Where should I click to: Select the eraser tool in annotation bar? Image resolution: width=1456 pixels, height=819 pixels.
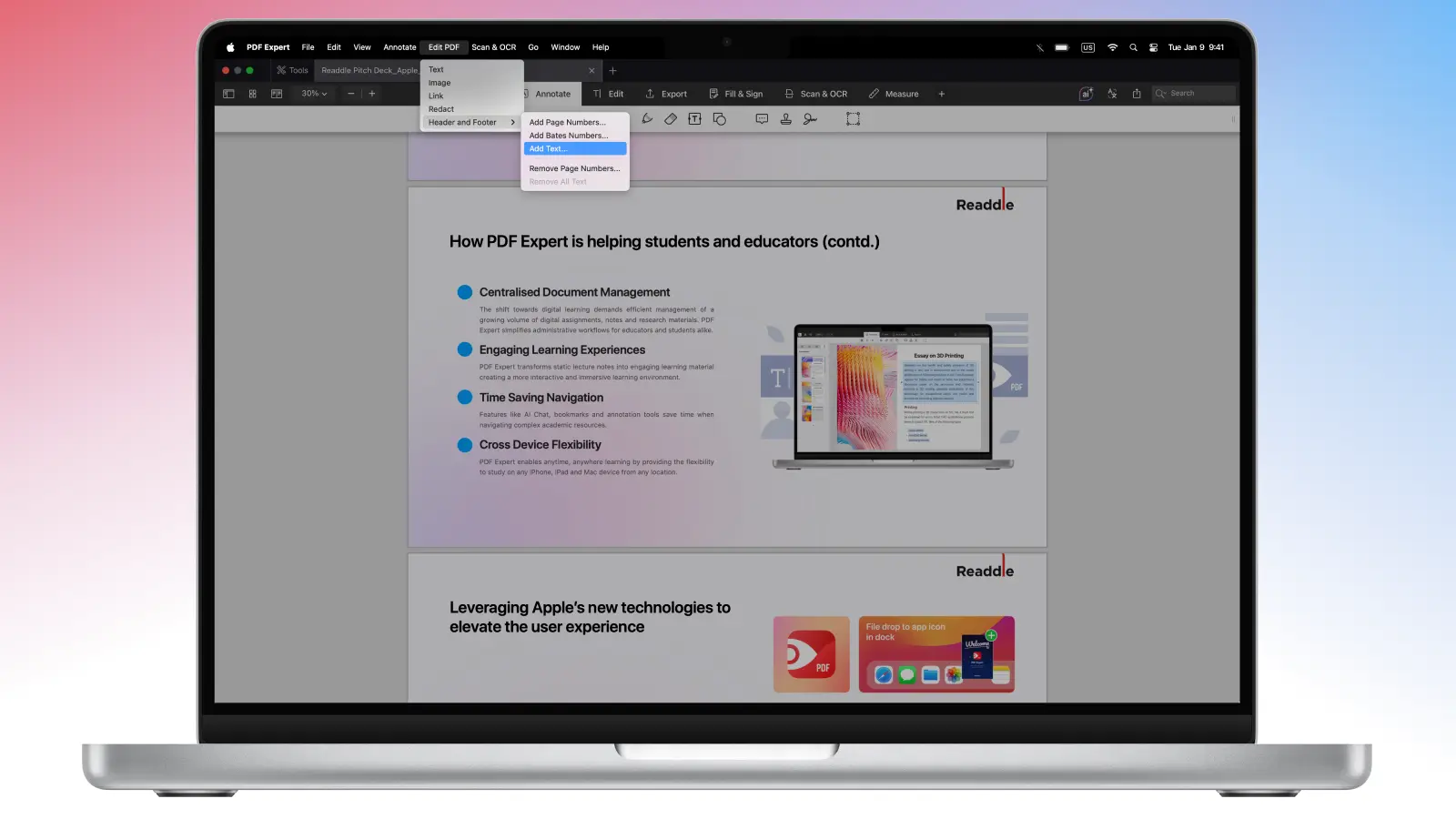(x=671, y=119)
